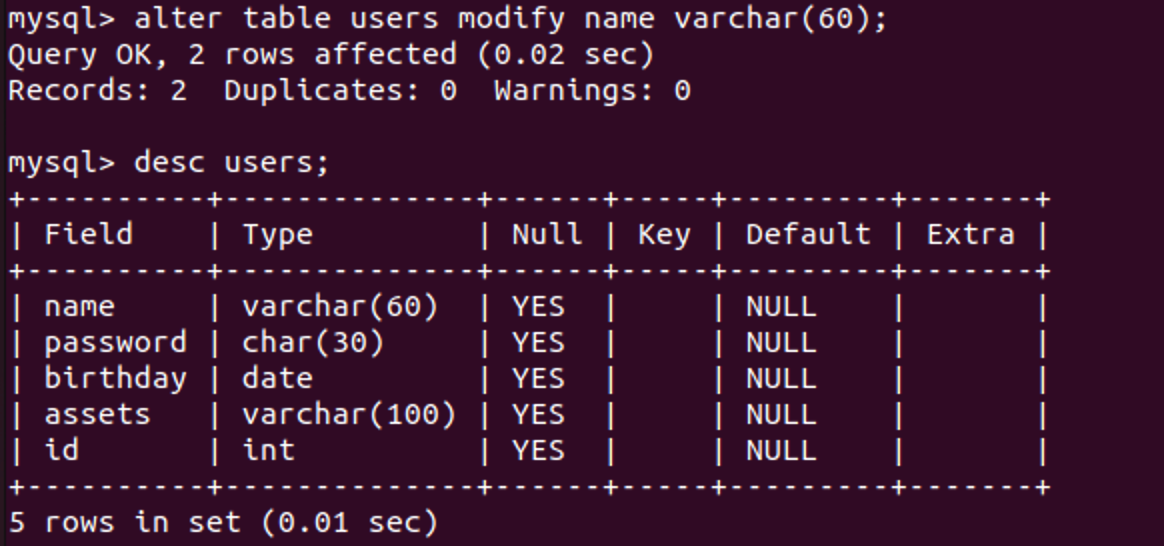Click the "Duplicates: 0" text
The image size is (1164, 546).
point(340,91)
